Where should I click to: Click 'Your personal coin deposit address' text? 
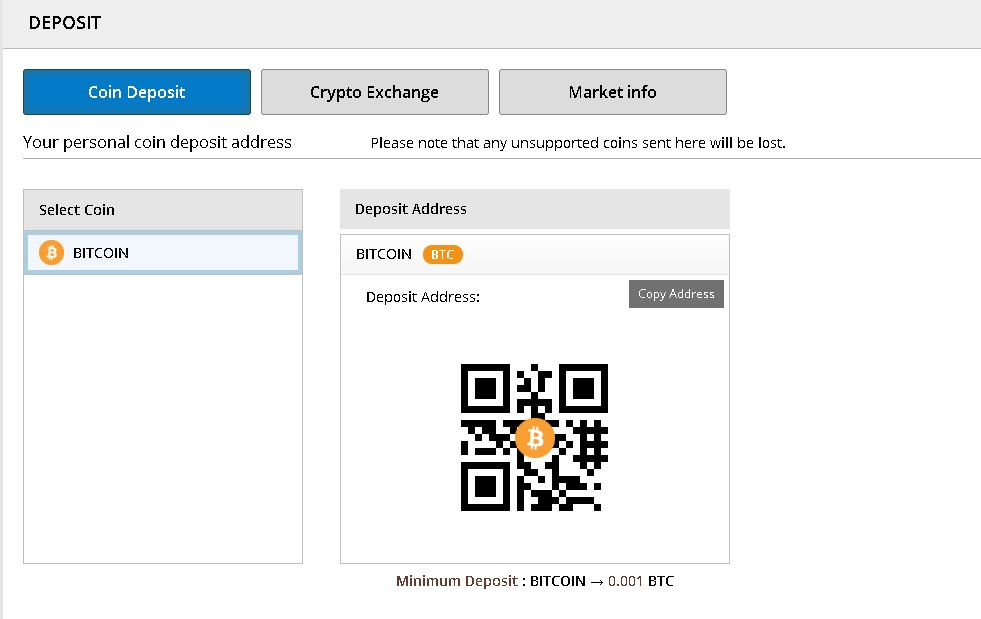point(157,143)
